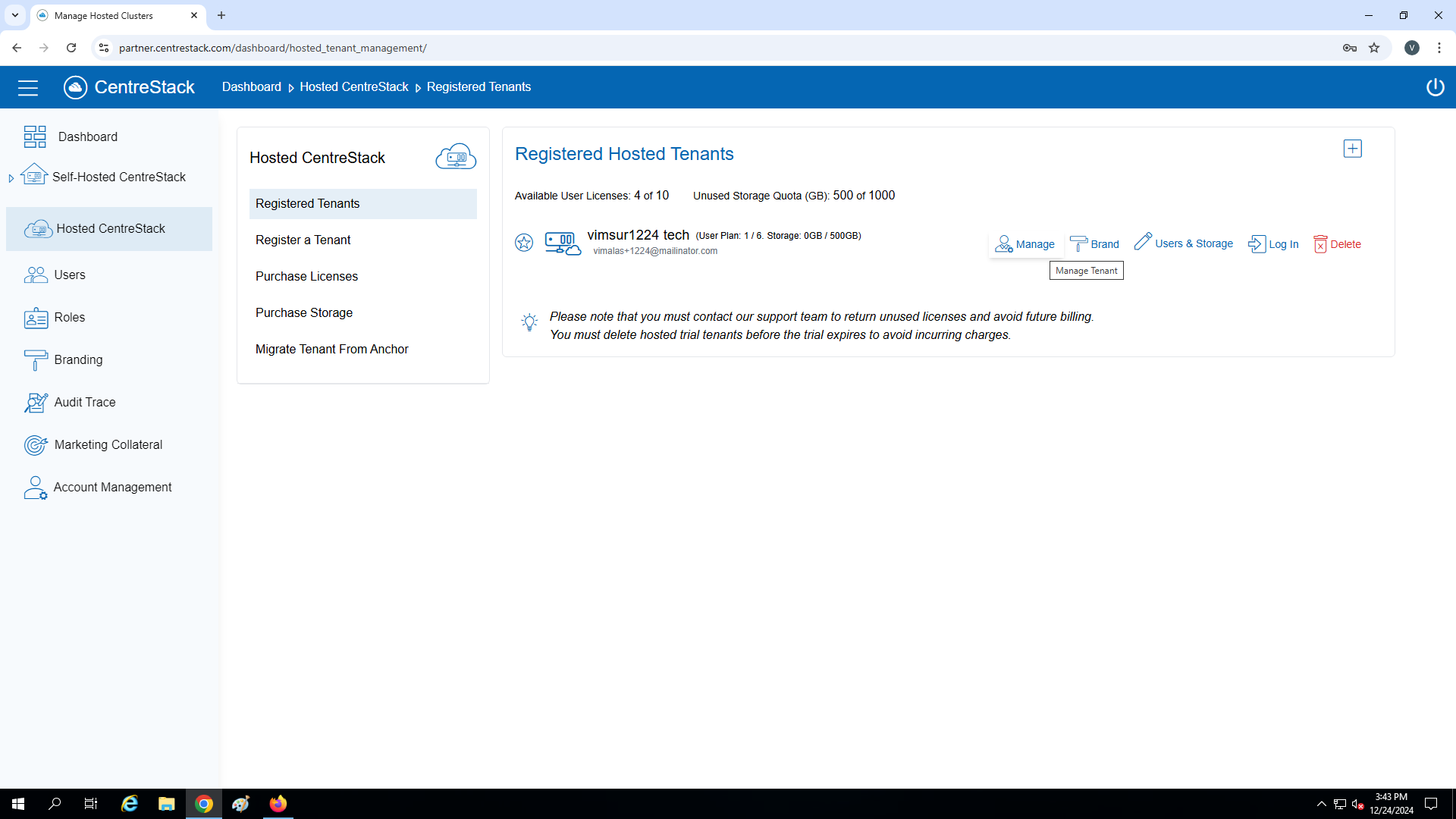Select Register a Tenant menu item
The width and height of the screenshot is (1456, 819).
[362, 240]
